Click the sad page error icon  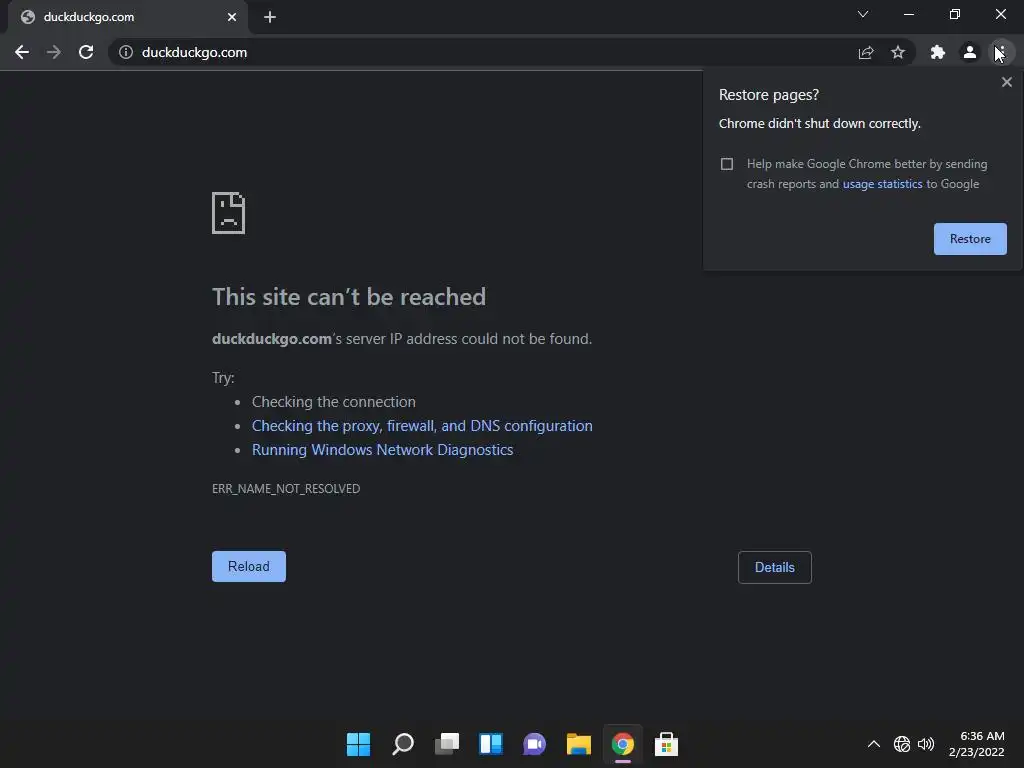click(x=229, y=213)
